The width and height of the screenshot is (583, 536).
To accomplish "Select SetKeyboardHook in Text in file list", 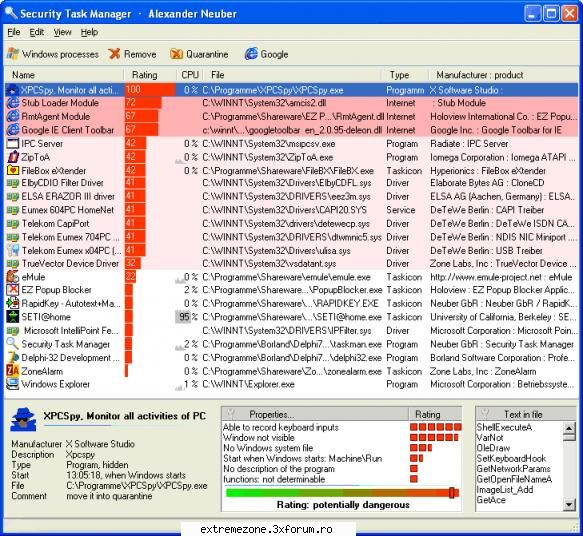I will coord(511,459).
